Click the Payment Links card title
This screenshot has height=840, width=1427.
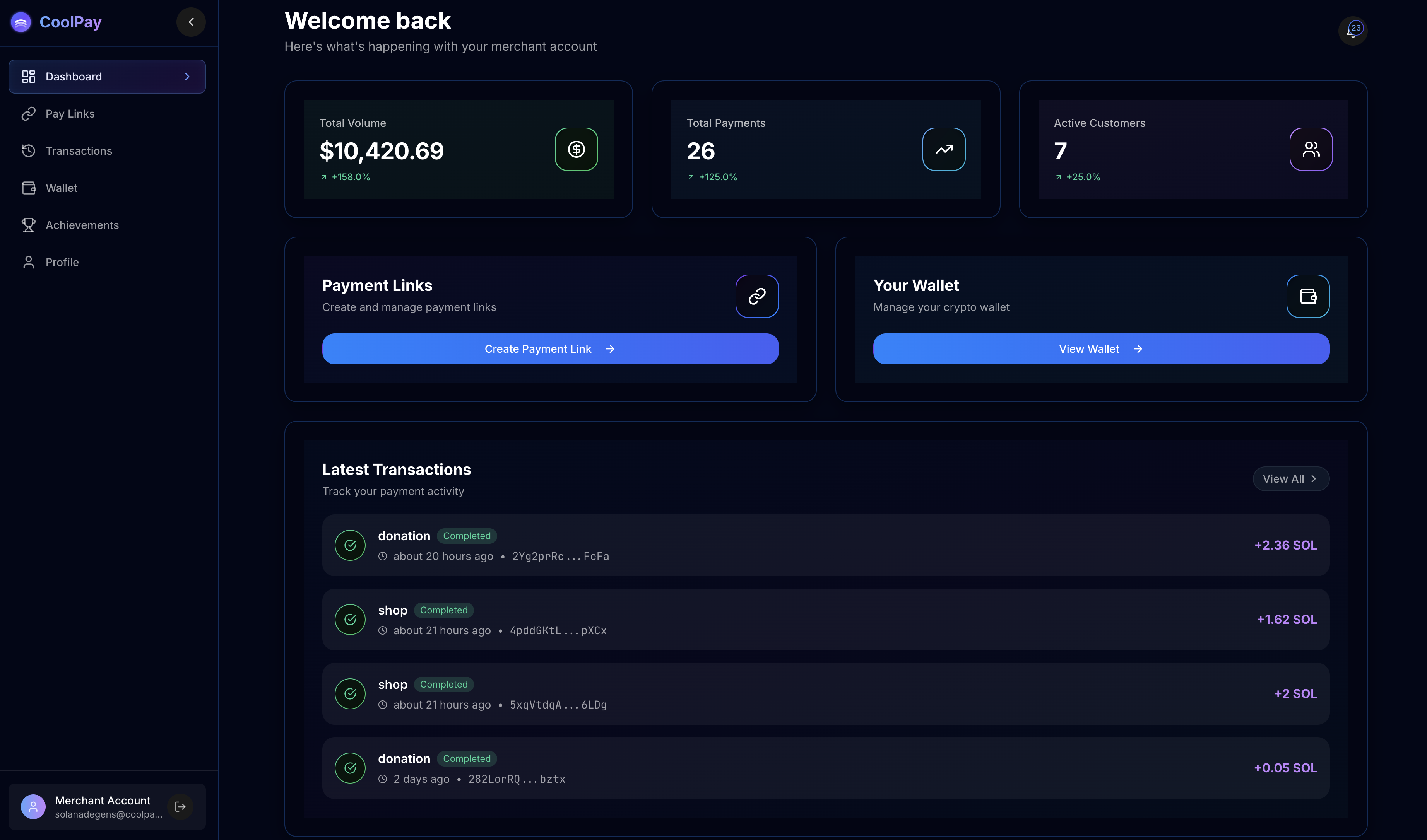pyautogui.click(x=377, y=285)
